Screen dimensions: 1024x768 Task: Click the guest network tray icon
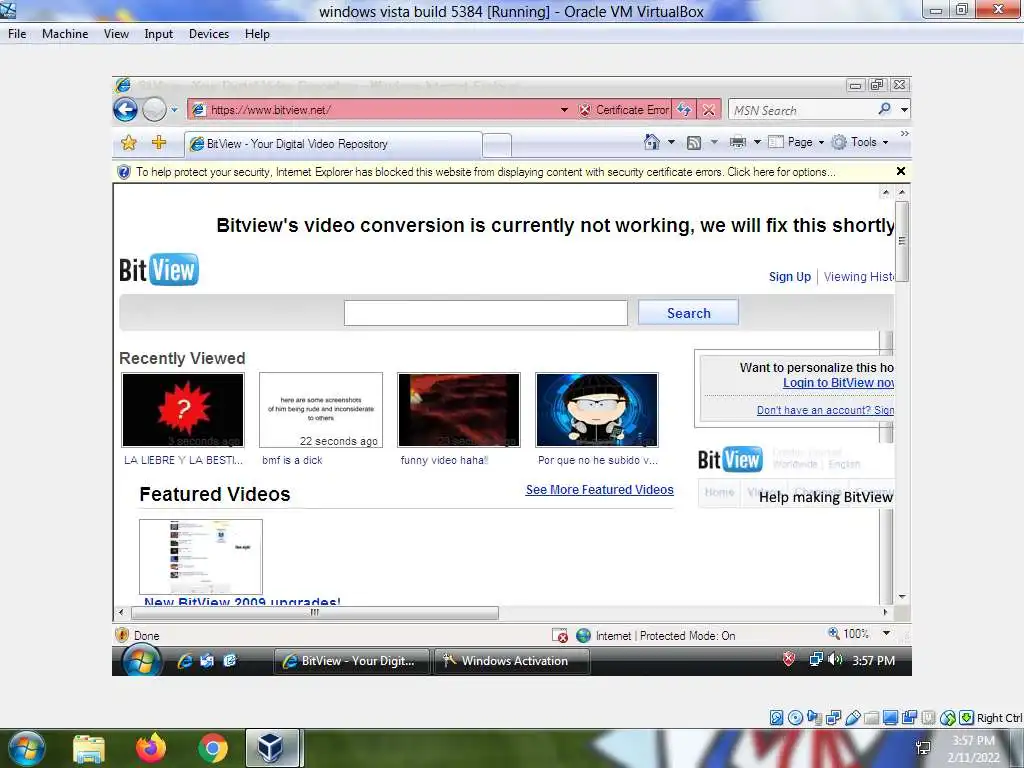[x=816, y=660]
